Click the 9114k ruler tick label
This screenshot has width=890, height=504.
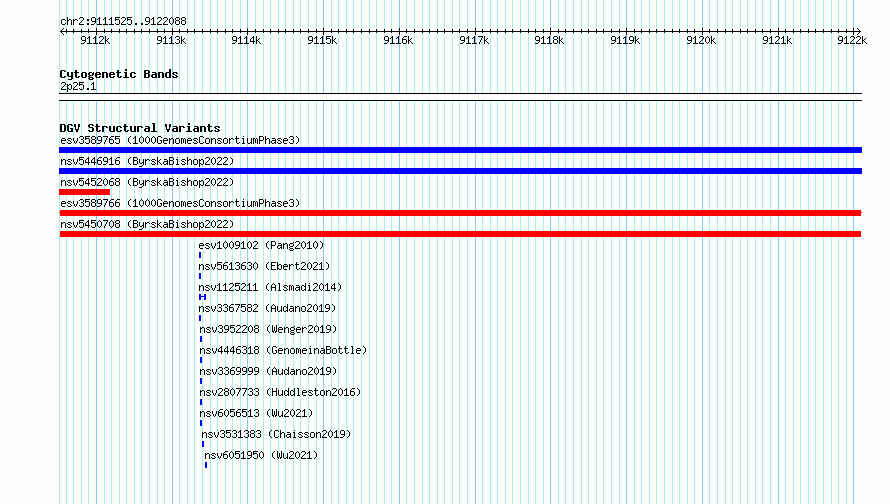tap(246, 40)
